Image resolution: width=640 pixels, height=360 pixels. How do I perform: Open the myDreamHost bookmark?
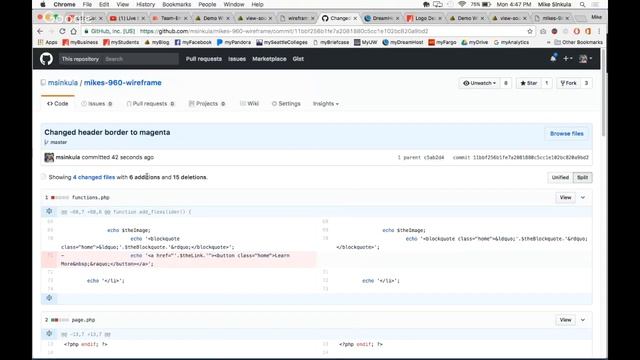pyautogui.click(x=403, y=42)
